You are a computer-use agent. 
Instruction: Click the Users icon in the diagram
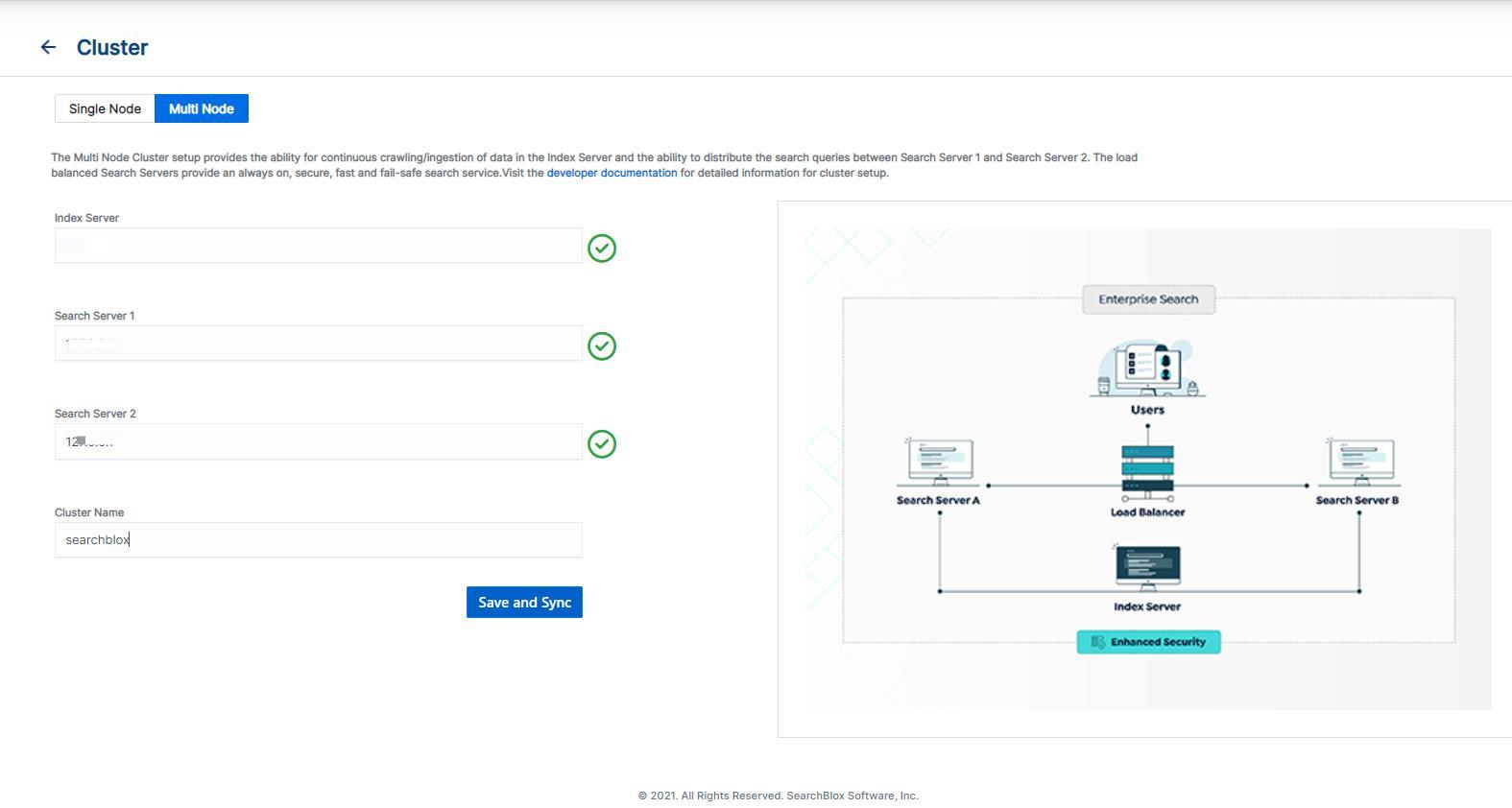point(1147,368)
